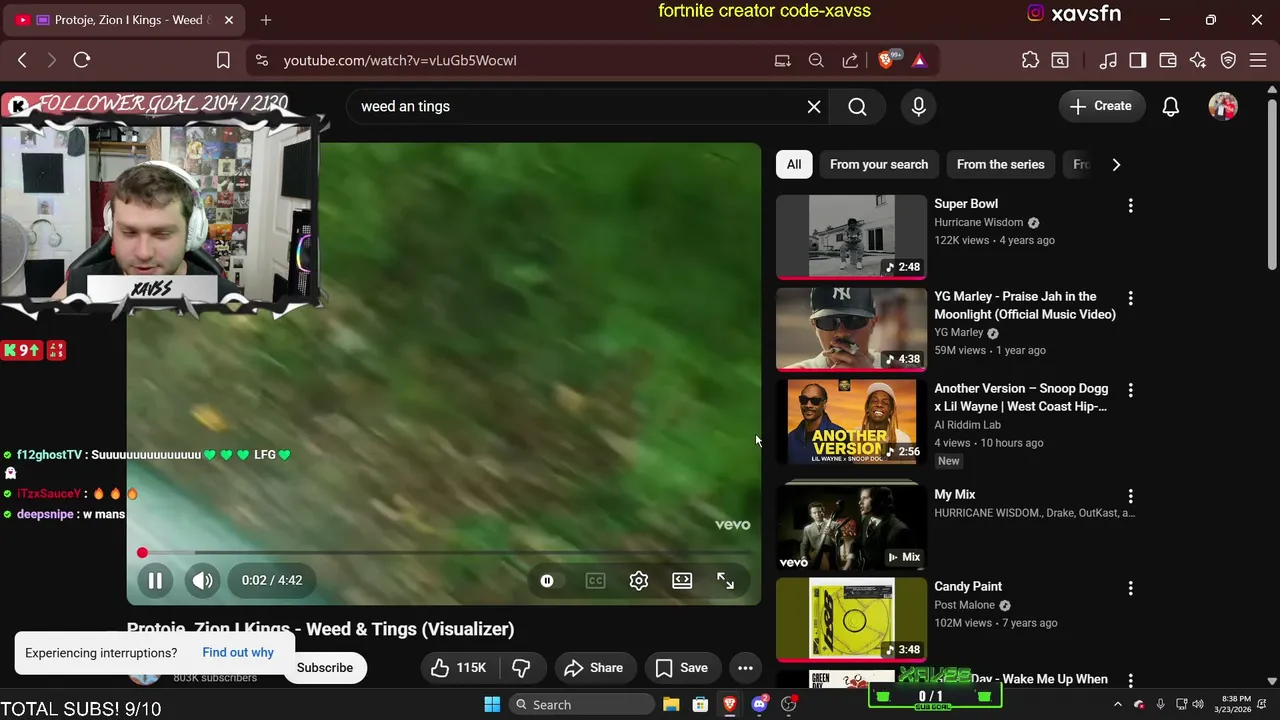Screen dimensions: 1280x720
Task: Seek on the video progress bar
Action: (443, 552)
